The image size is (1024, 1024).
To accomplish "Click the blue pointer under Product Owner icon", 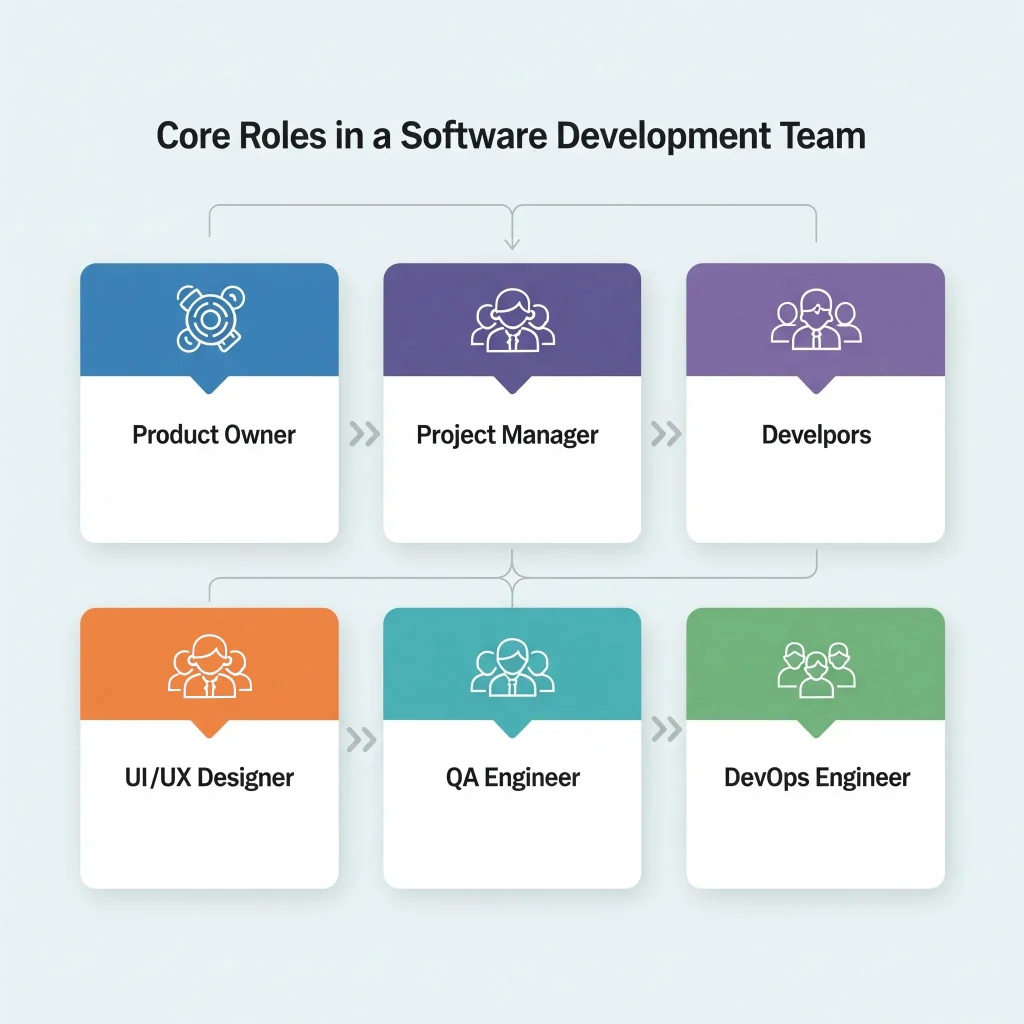I will (208, 382).
